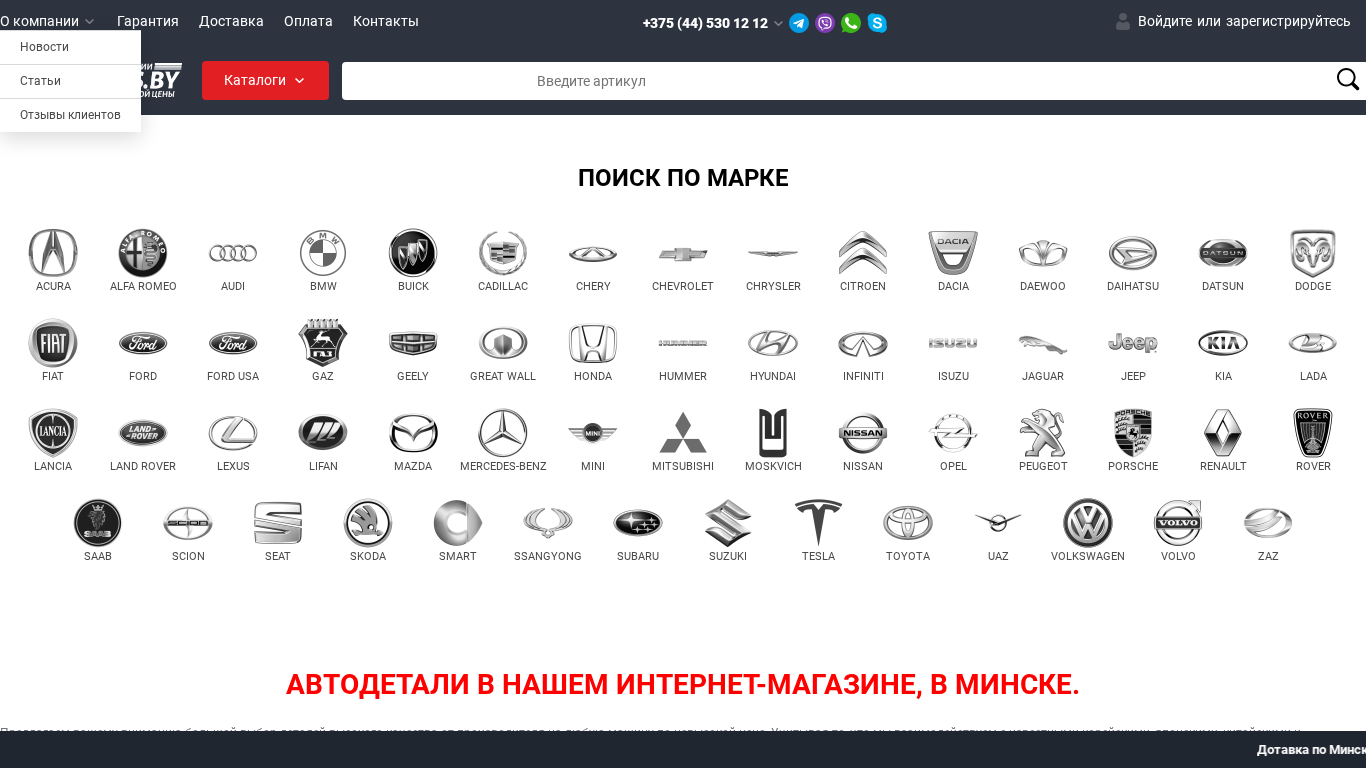Click the magnifier search icon
Image resolution: width=1366 pixels, height=768 pixels.
pos(1348,80)
